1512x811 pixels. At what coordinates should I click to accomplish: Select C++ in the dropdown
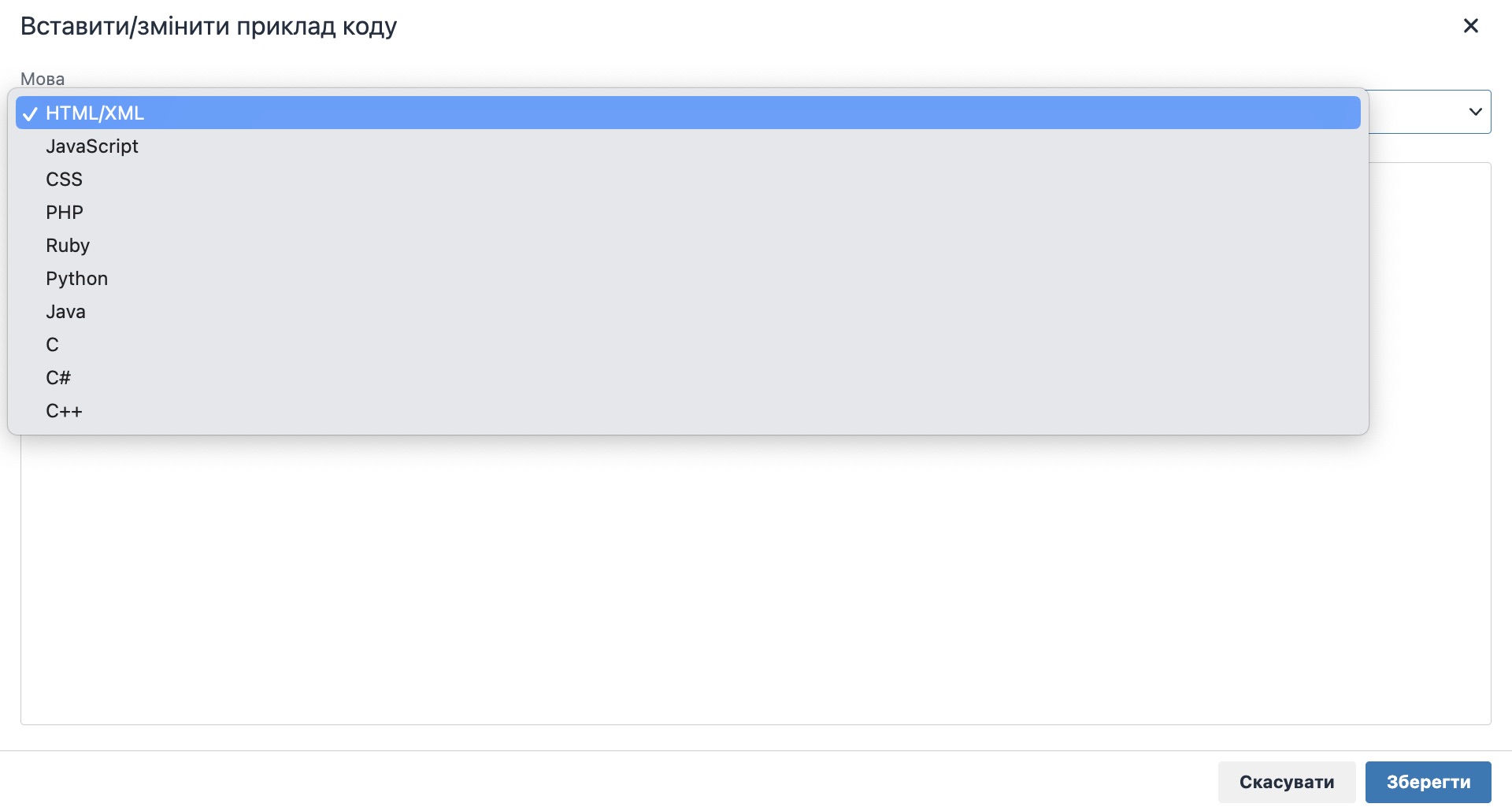64,411
